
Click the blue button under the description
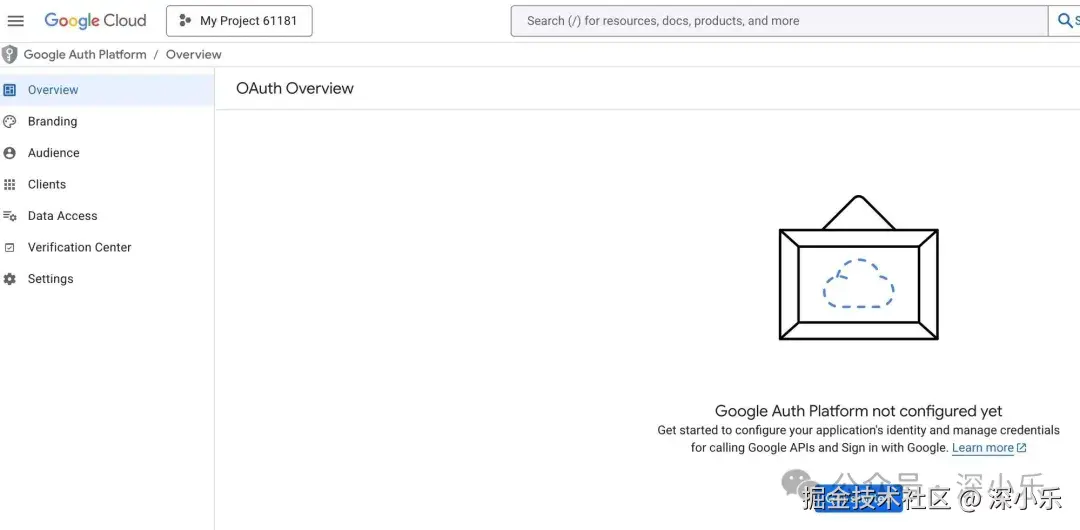[858, 503]
